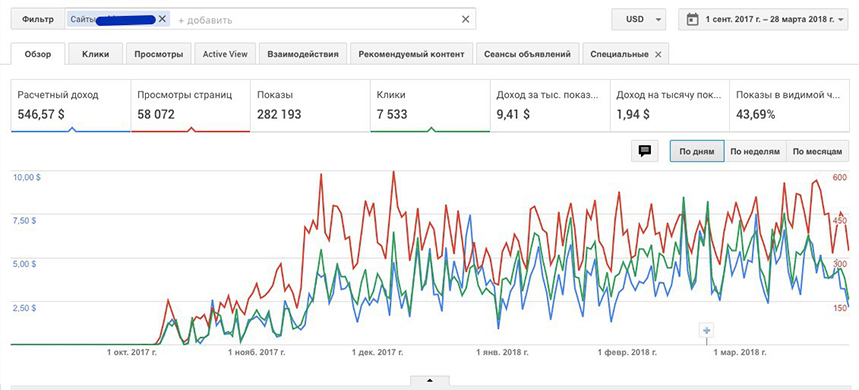The height and width of the screenshot is (390, 859).
Task: Collapse the chart using bottom arrow handle
Action: (430, 380)
